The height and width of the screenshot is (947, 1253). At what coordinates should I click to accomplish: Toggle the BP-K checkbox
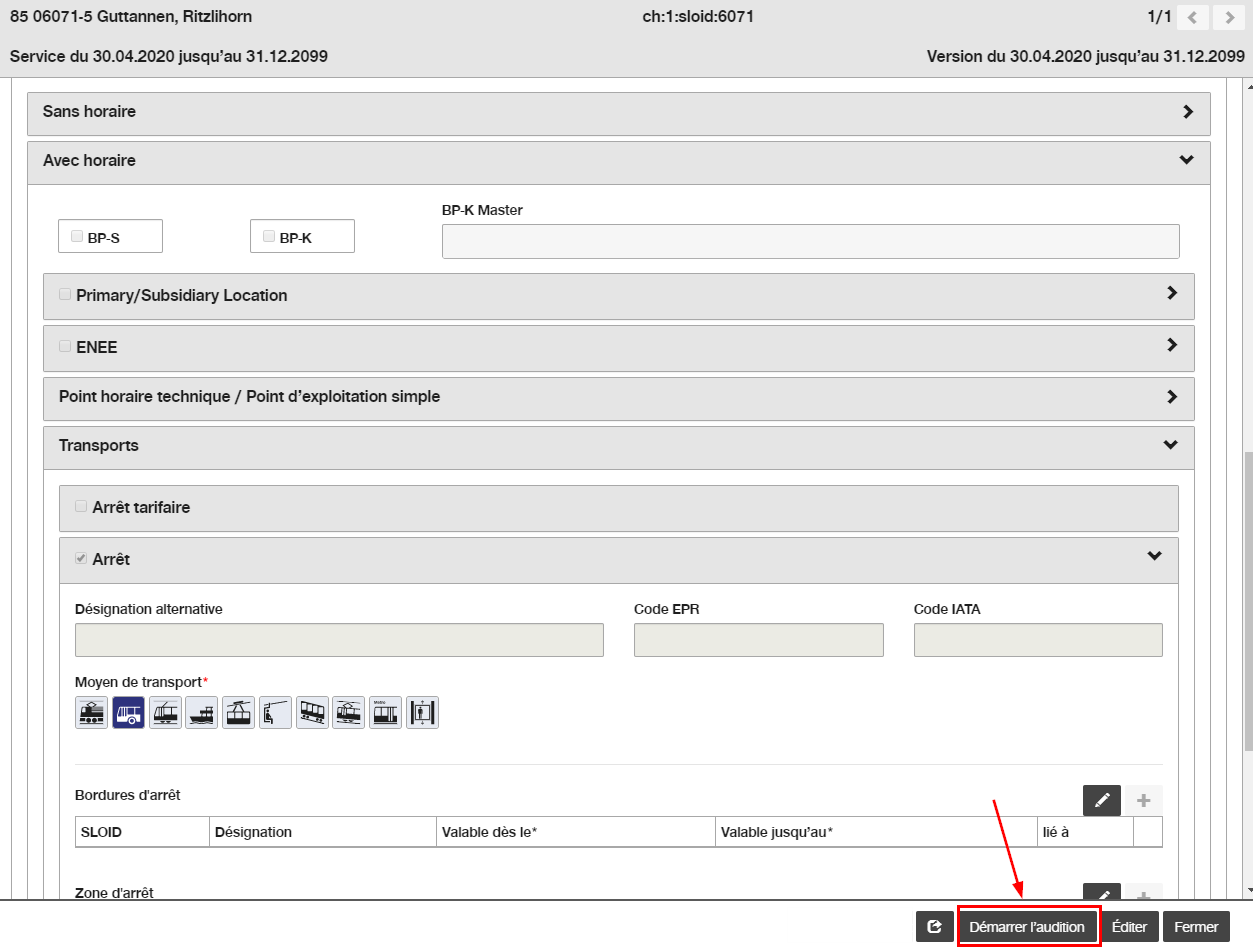pos(268,237)
